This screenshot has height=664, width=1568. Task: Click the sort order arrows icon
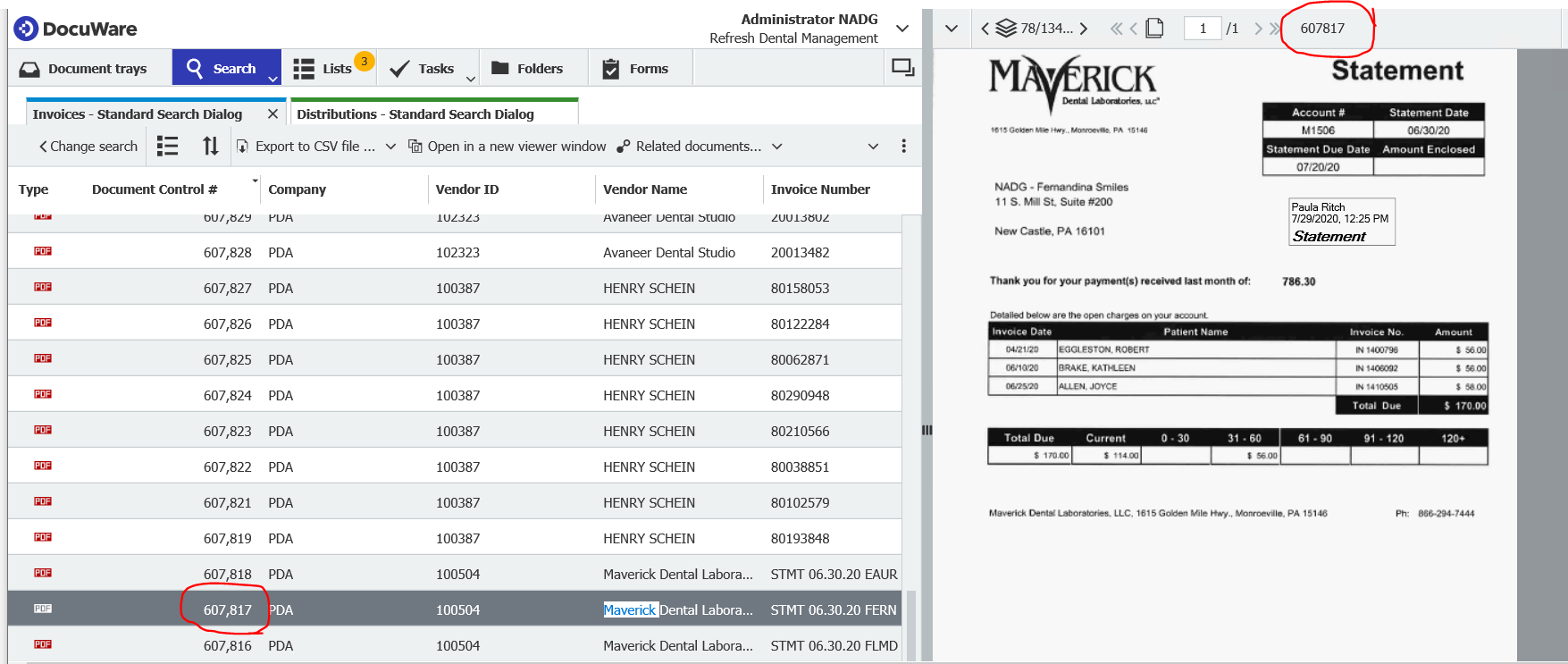coord(210,147)
